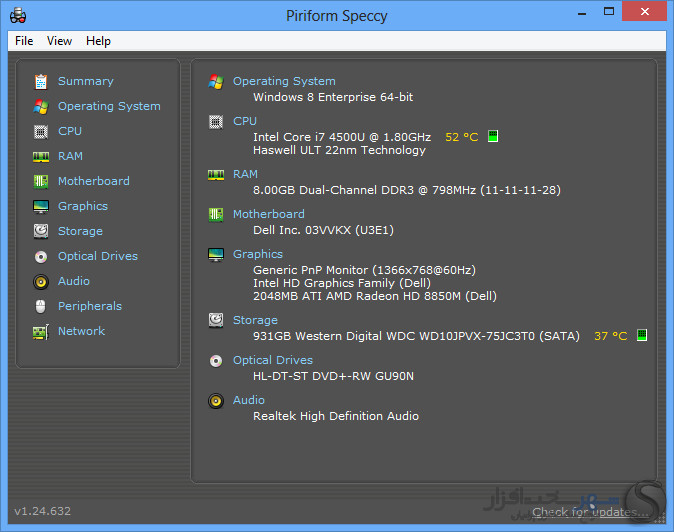Screen dimensions: 674x532
Task: Select Optical Drives in the sidebar
Action: click(x=97, y=256)
